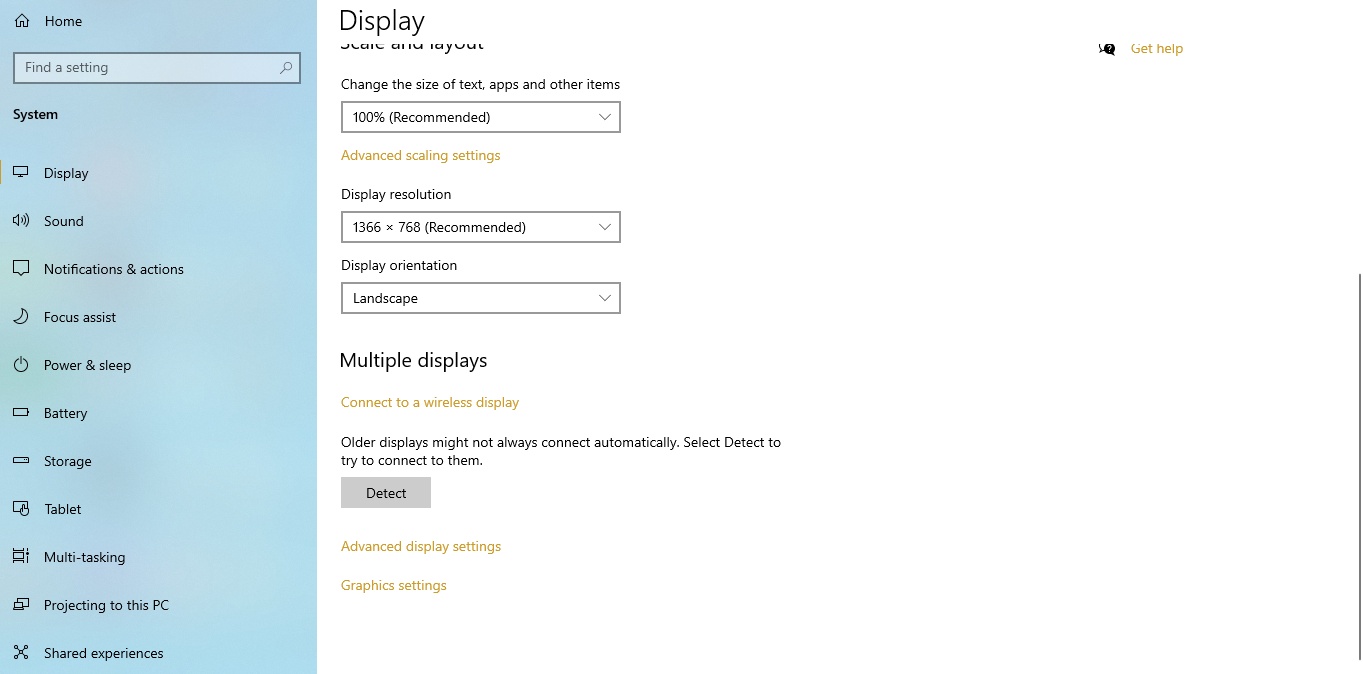This screenshot has height=674, width=1363.
Task: Click the Power & sleep icon
Action: (x=21, y=365)
